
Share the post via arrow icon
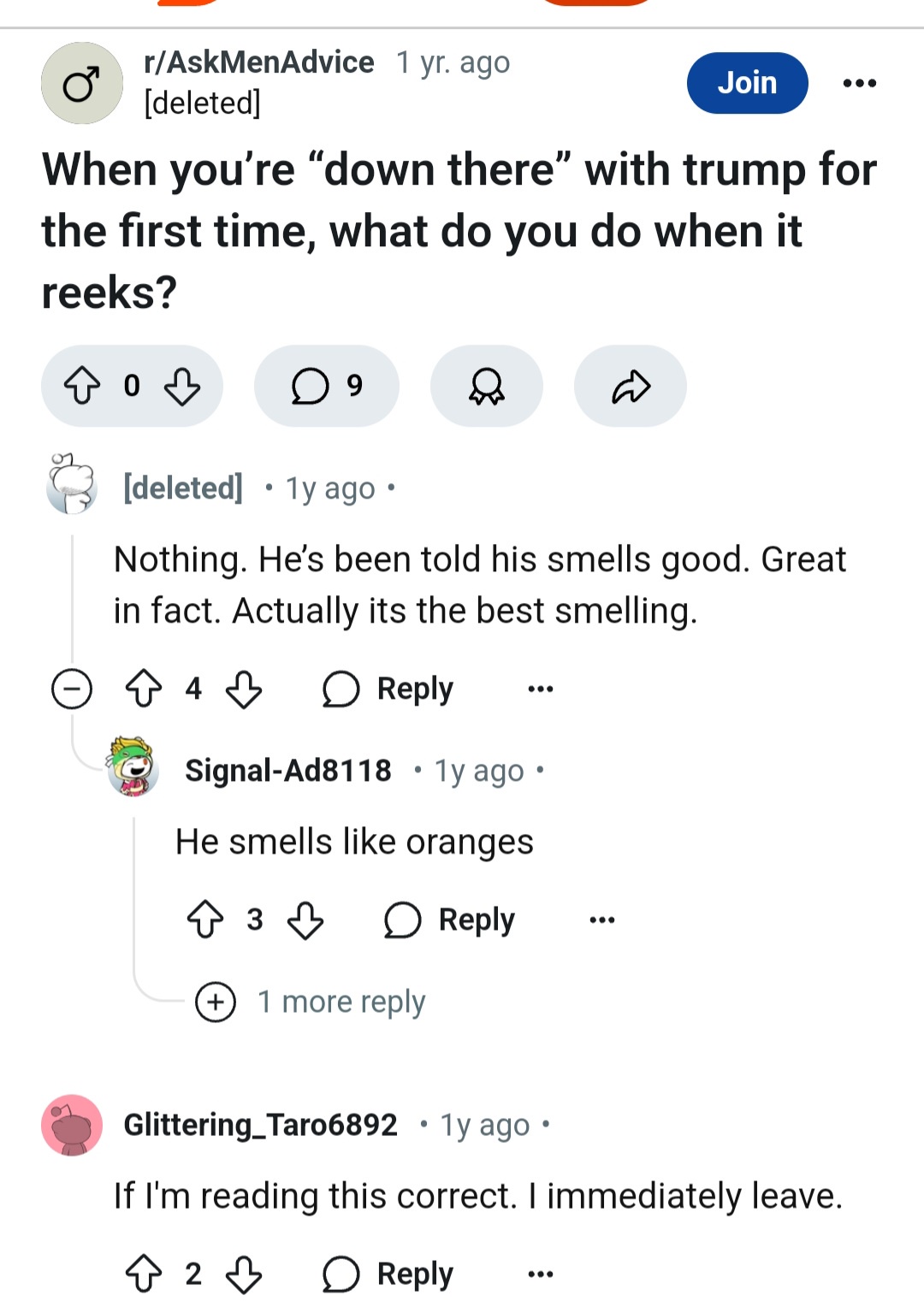pyautogui.click(x=631, y=386)
